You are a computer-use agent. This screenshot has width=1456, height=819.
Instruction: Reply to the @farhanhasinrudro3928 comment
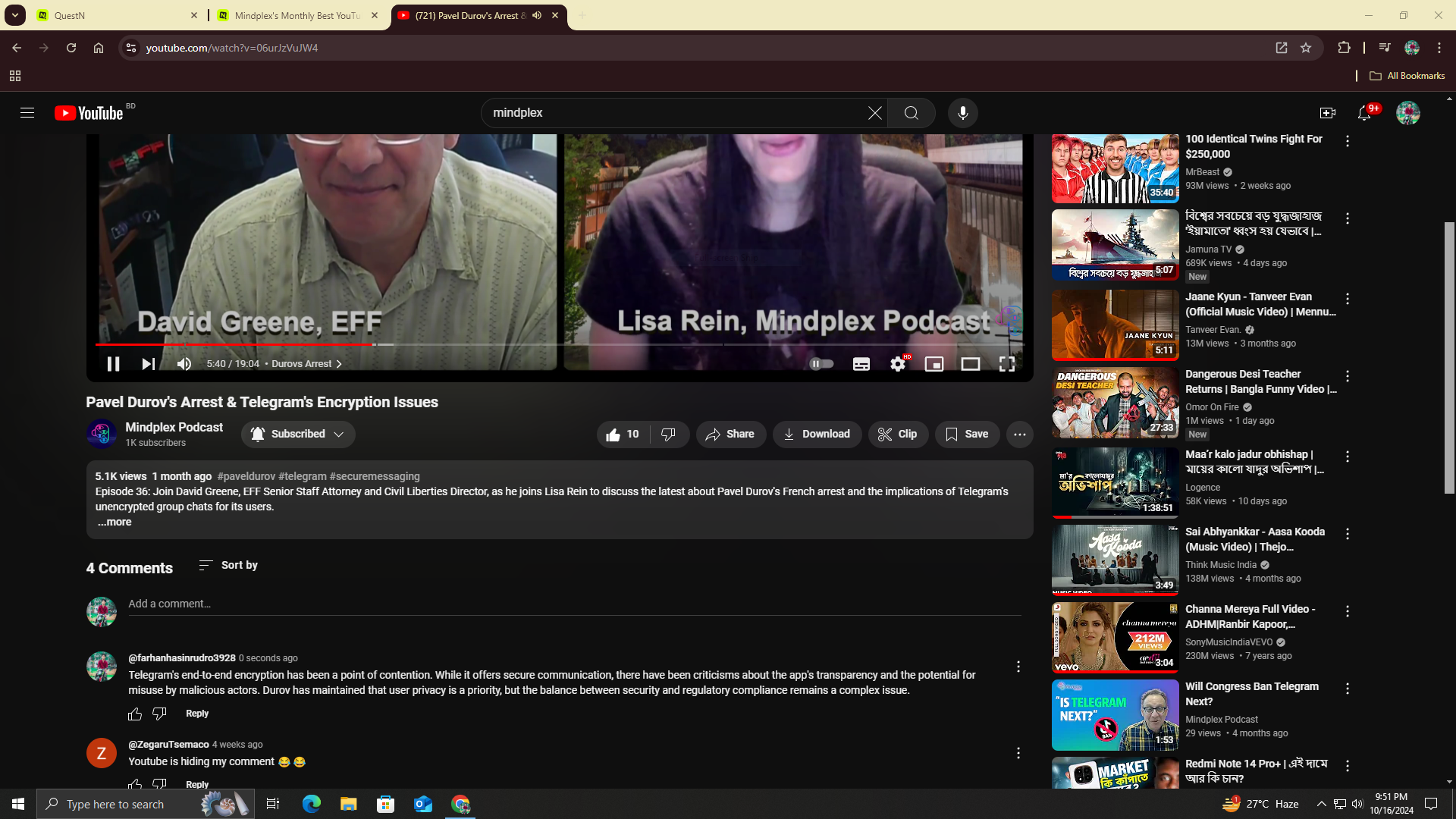click(197, 714)
